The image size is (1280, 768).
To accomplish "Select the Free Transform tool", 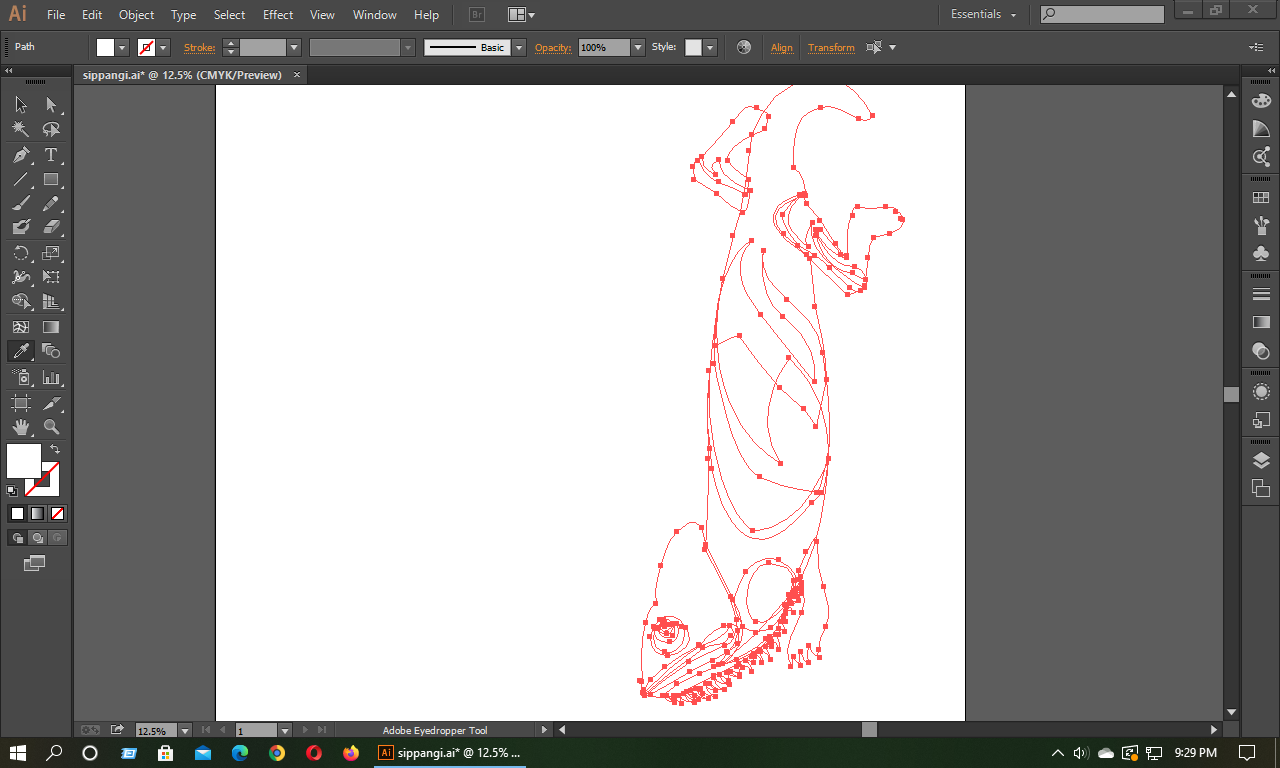I will 51,277.
